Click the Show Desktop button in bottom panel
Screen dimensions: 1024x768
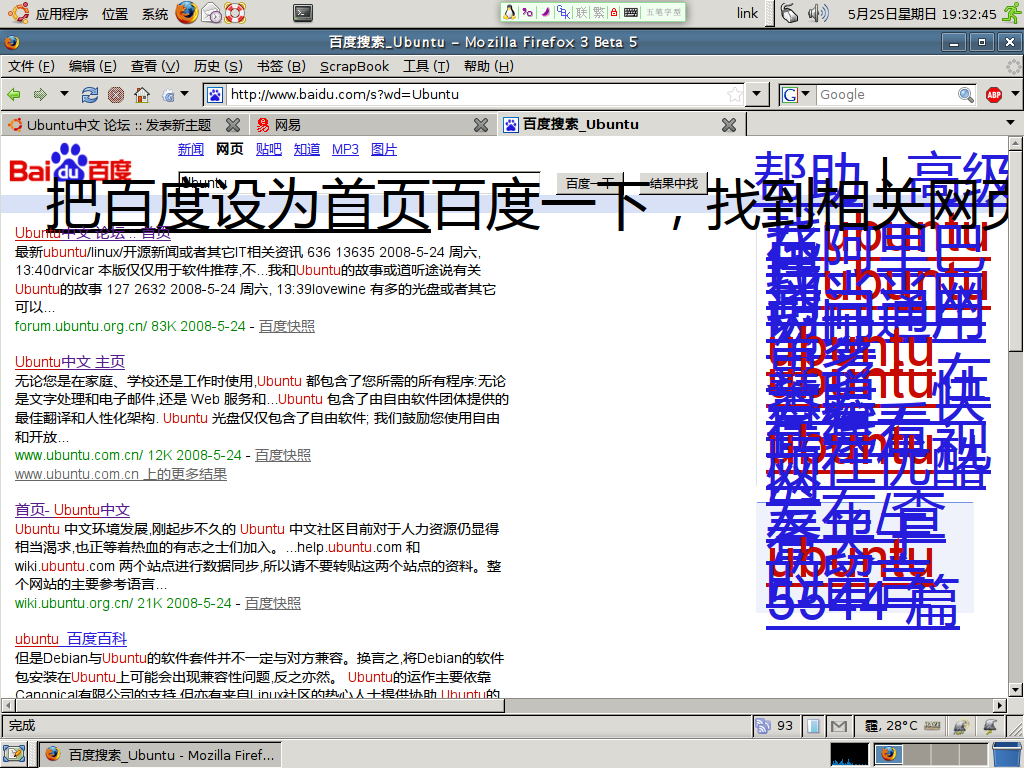(x=14, y=754)
